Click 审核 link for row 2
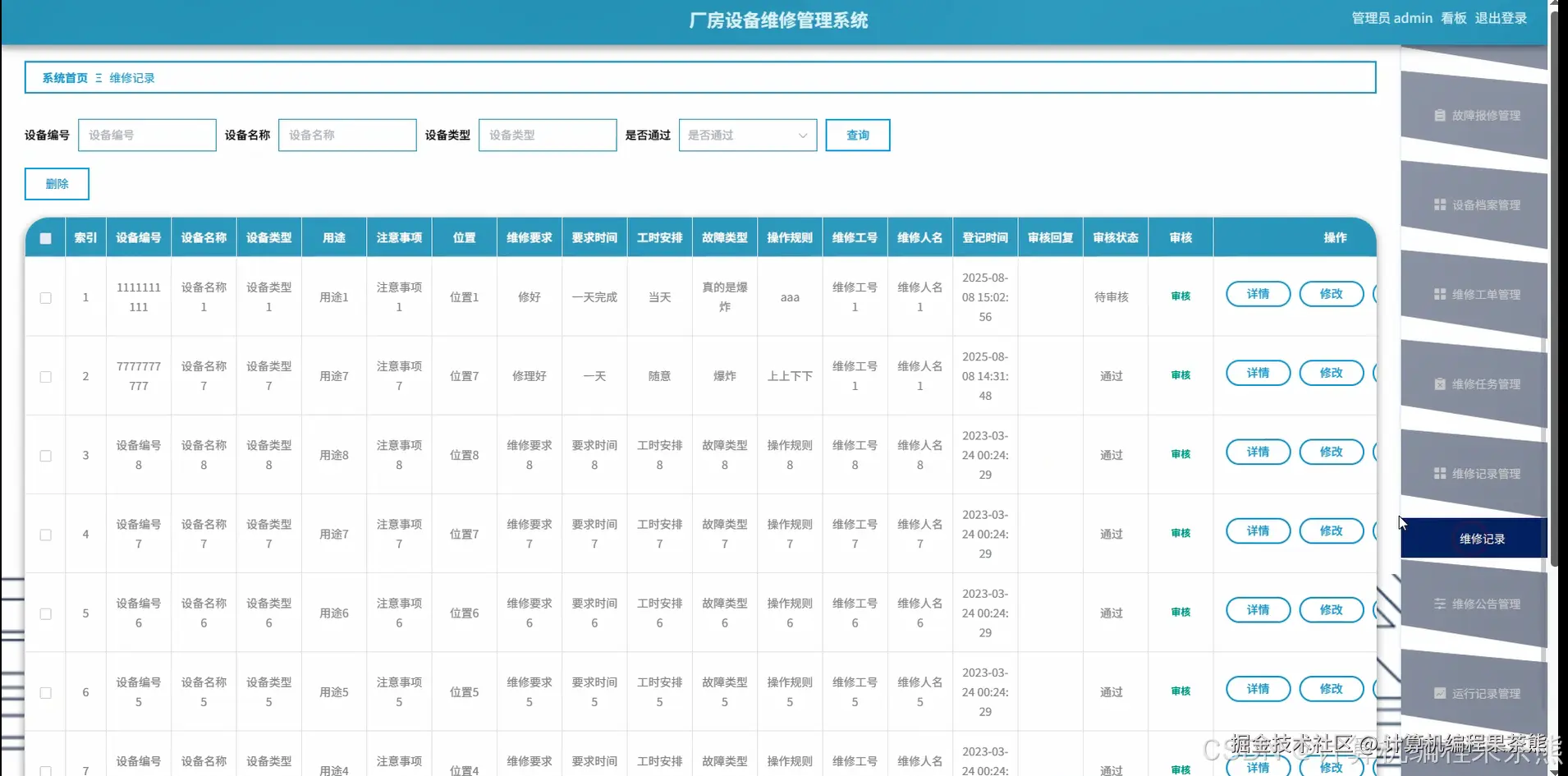1568x776 pixels. click(1181, 375)
